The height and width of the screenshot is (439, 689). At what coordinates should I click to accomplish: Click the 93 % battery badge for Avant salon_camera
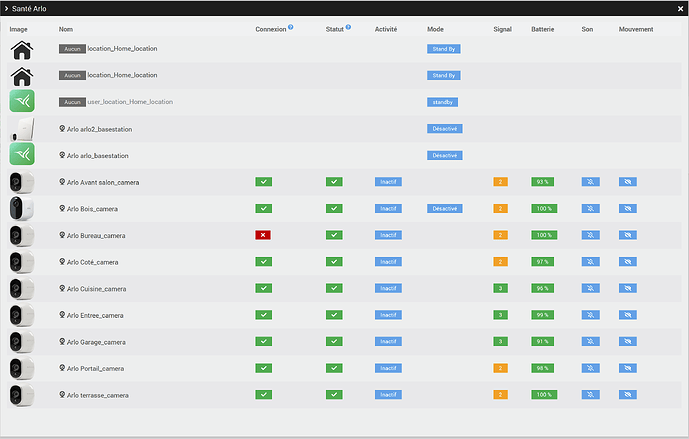543,182
